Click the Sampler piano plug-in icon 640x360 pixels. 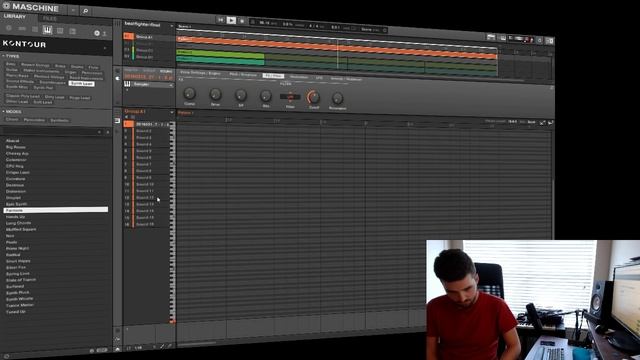point(127,84)
